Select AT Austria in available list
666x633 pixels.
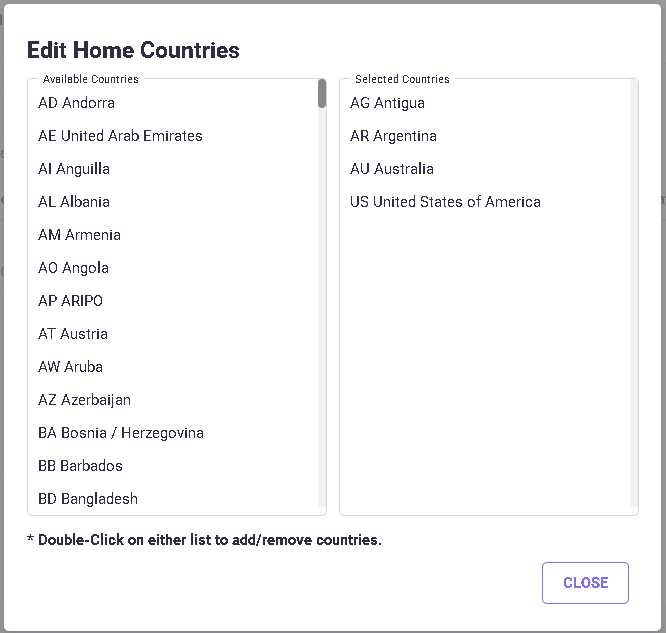(73, 334)
